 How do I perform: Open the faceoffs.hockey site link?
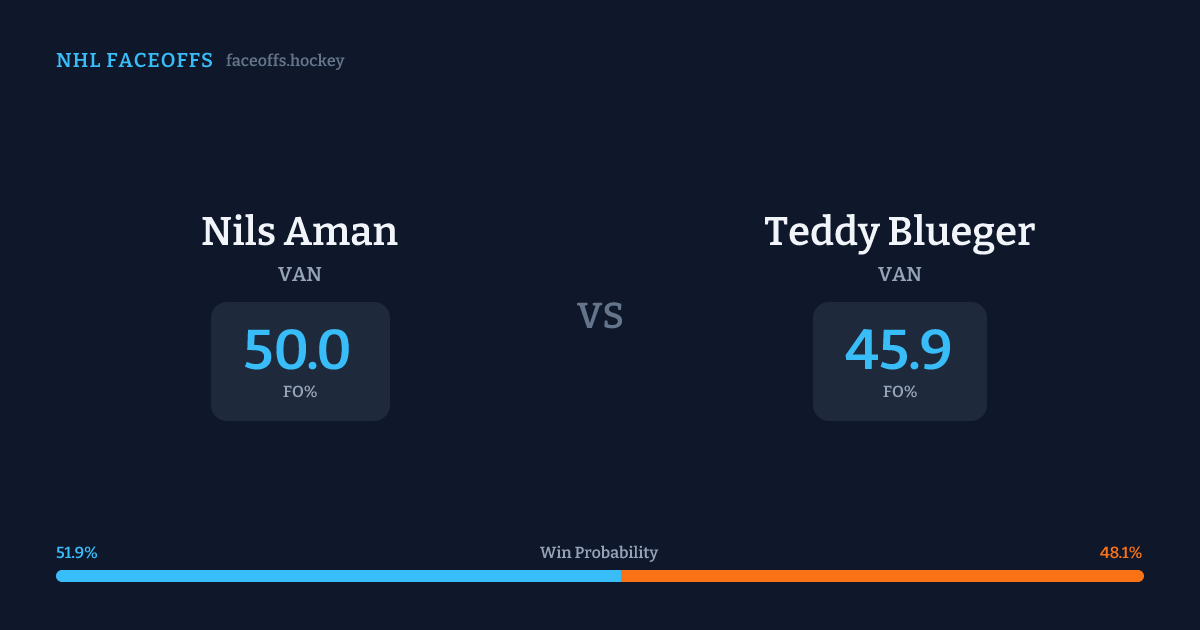coord(285,61)
